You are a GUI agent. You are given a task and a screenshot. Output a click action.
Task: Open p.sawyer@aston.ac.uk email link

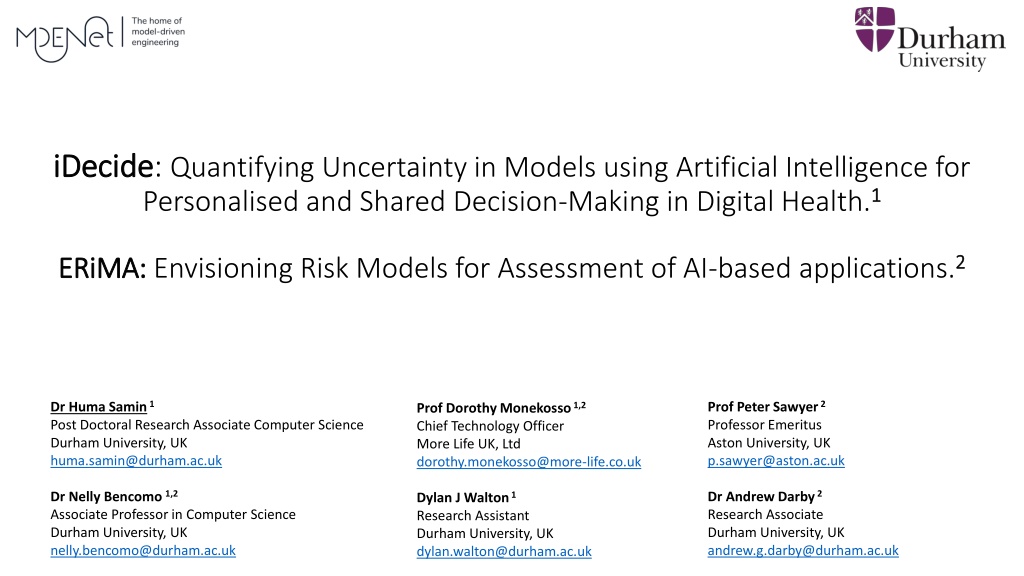click(776, 460)
